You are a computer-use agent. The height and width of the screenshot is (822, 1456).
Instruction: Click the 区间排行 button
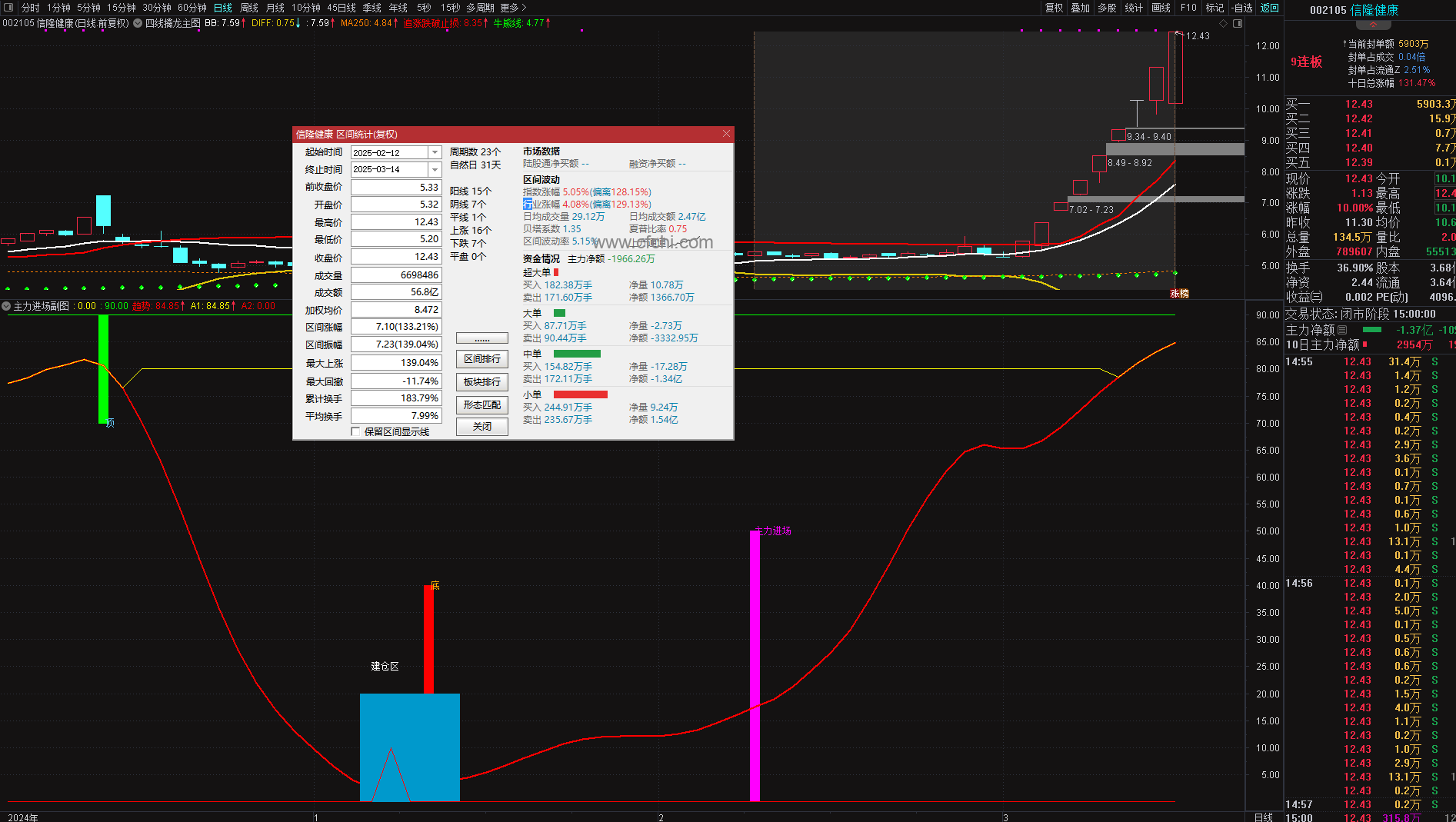pos(482,359)
